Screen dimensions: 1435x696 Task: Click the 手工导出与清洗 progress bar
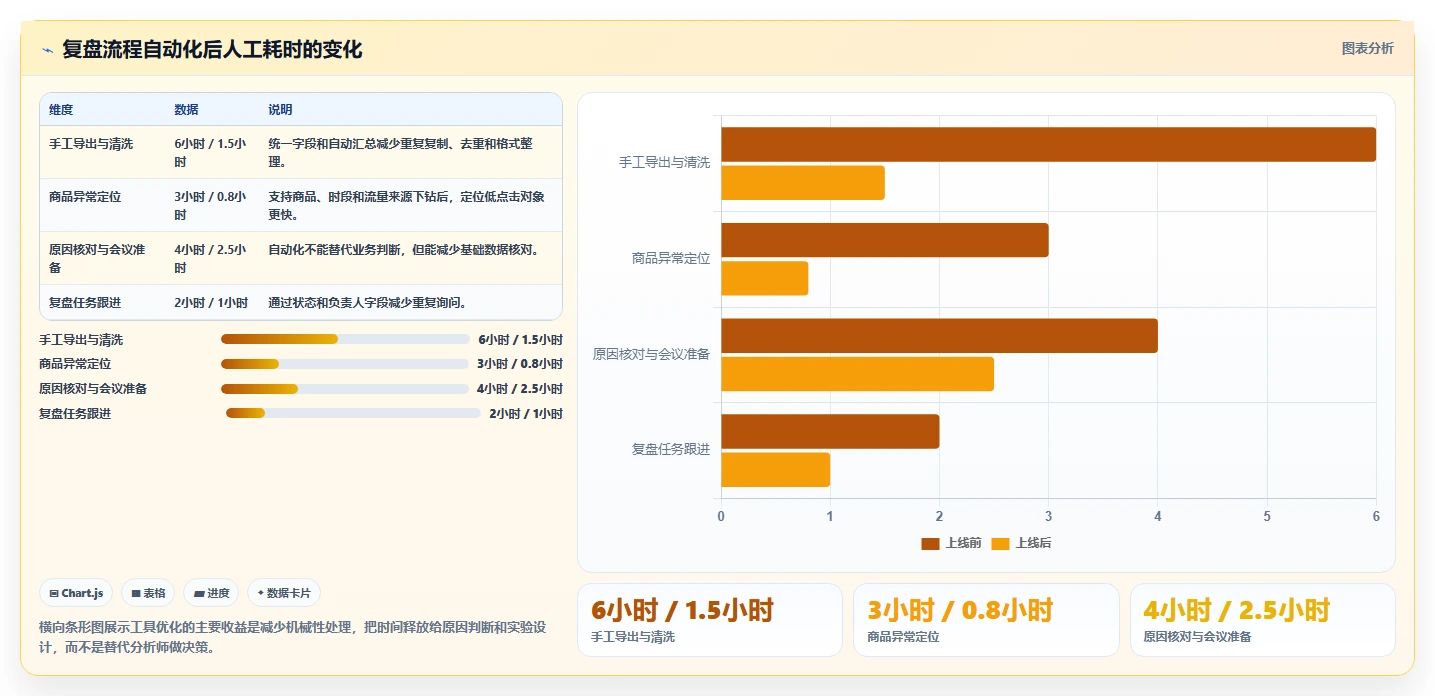345,339
